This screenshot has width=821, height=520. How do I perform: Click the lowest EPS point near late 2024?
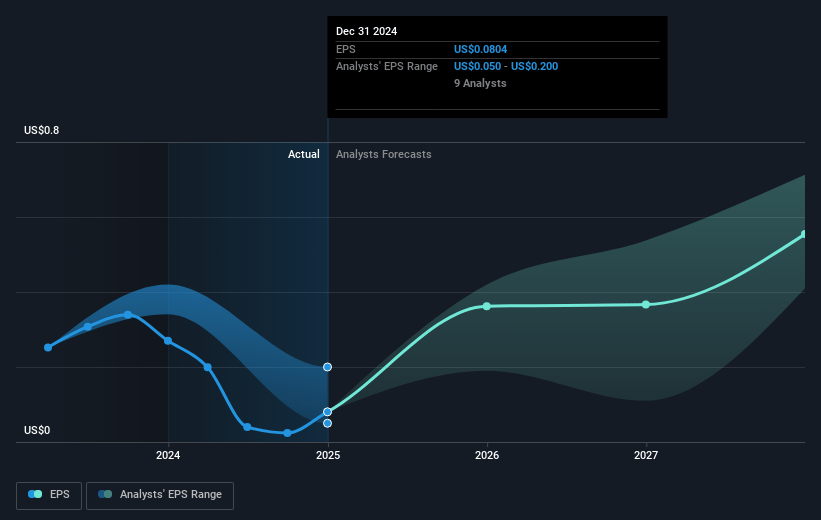287,433
